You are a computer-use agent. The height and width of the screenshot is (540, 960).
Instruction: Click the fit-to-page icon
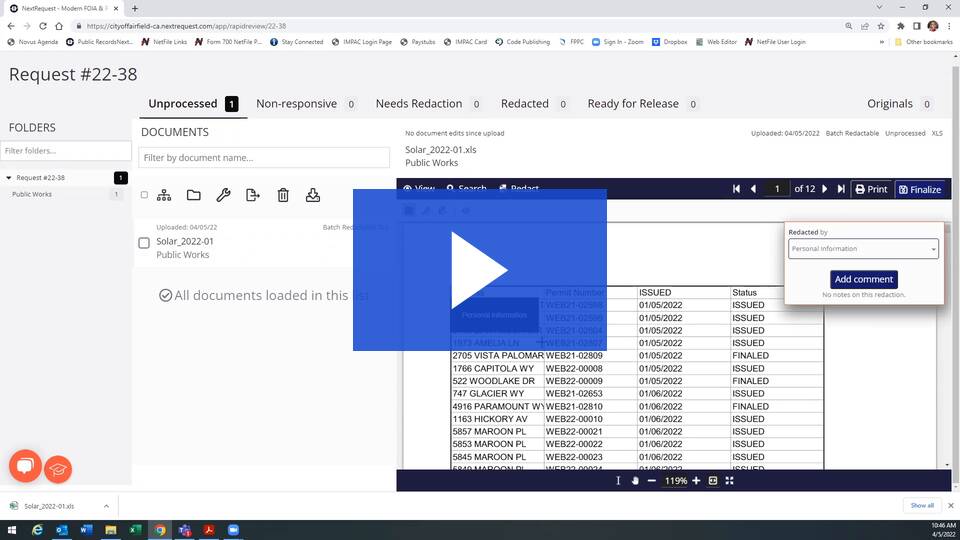coord(713,481)
